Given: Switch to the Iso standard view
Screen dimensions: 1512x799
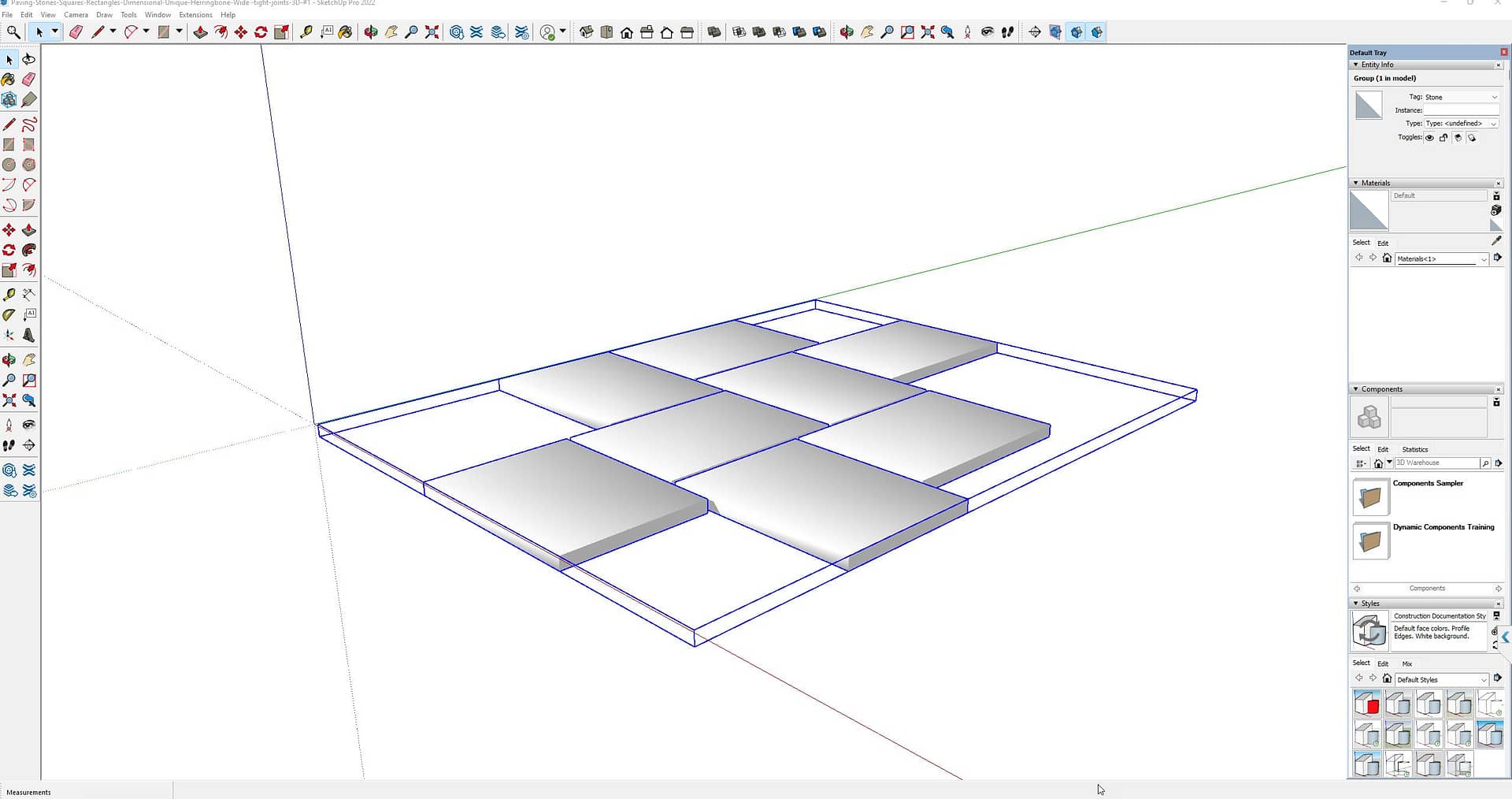Looking at the screenshot, I should coord(586,32).
